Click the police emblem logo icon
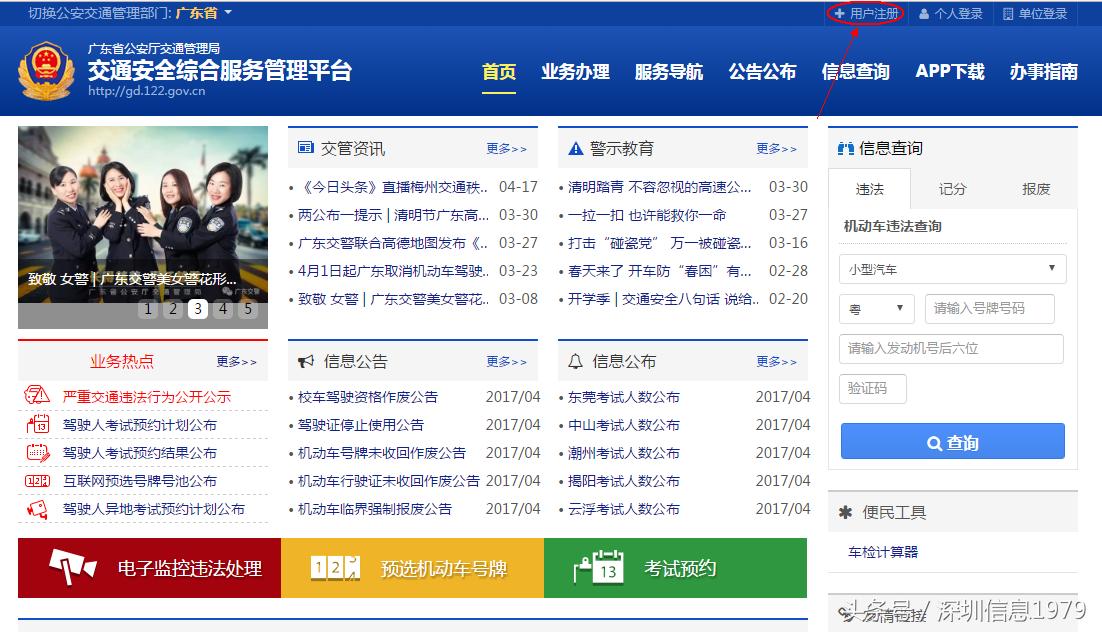 pyautogui.click(x=47, y=70)
